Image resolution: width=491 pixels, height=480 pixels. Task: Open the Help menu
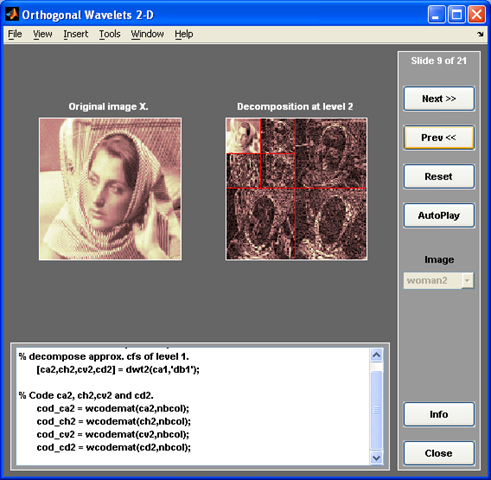184,34
